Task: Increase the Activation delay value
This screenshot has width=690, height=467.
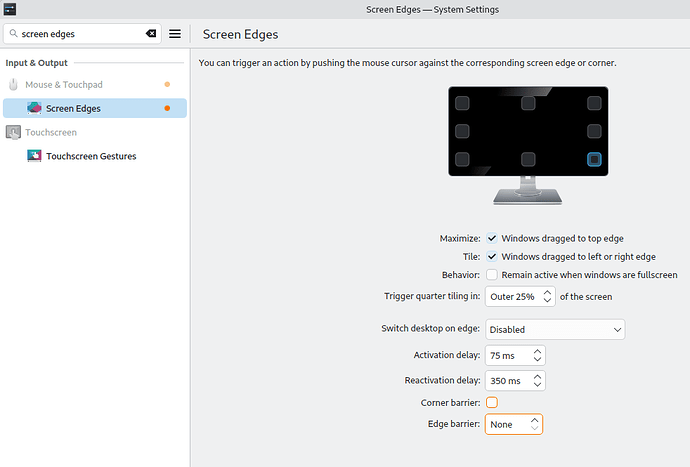Action: (x=537, y=352)
